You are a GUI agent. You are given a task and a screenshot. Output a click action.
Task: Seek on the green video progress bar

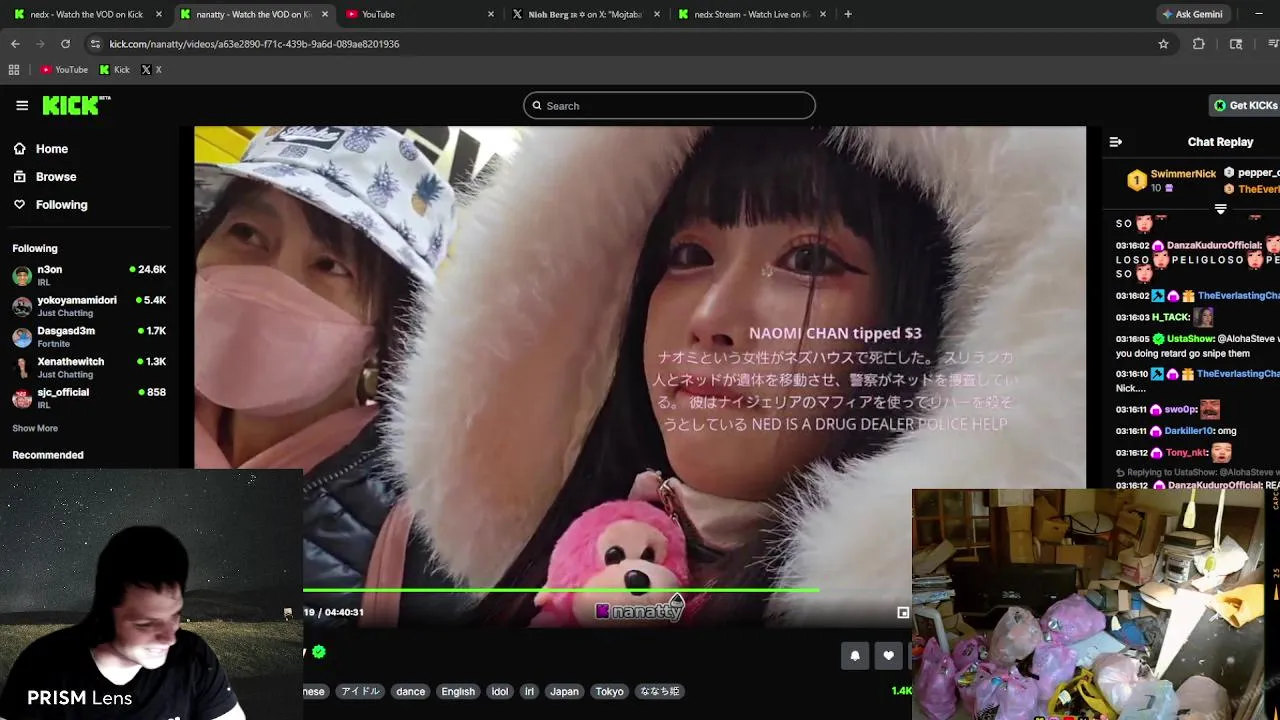point(561,590)
